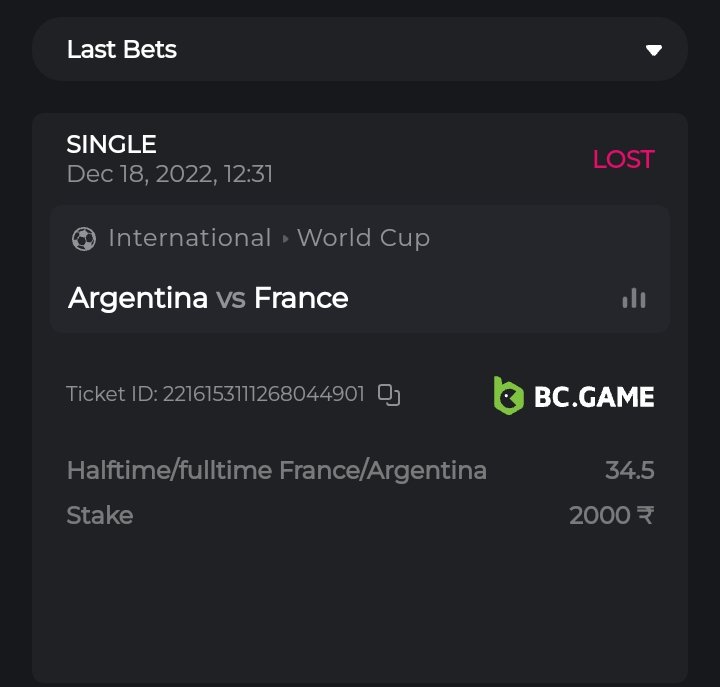Copy the ticket ID using the copy icon
The image size is (720, 687).
(x=389, y=395)
